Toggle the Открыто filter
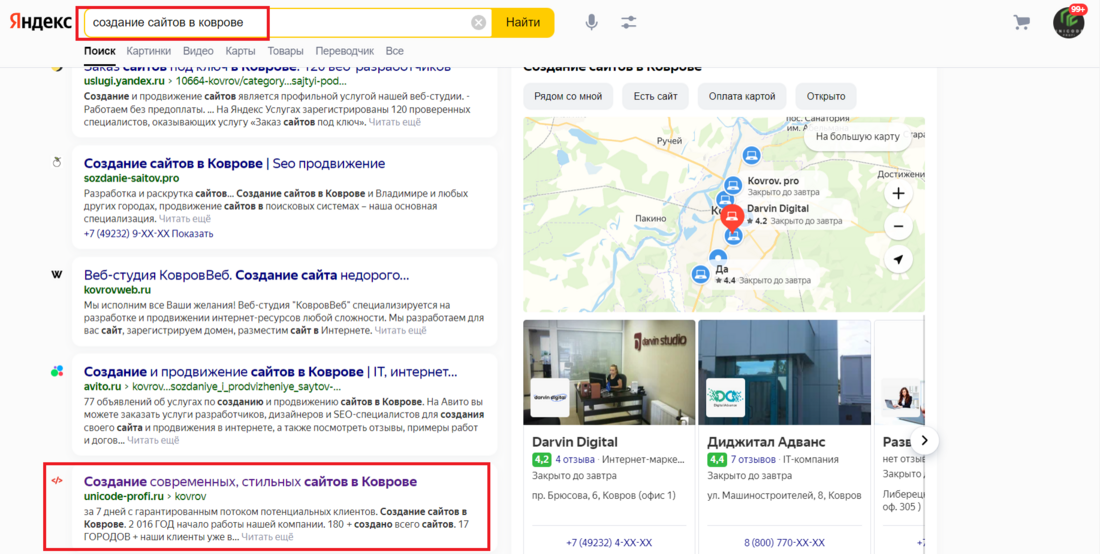Viewport: 1100px width, 554px height. [826, 97]
